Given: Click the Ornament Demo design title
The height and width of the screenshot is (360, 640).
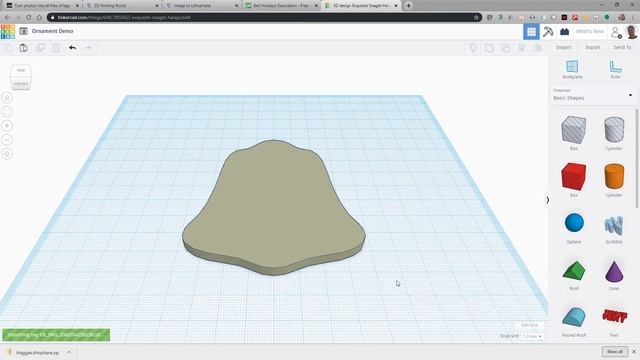Looking at the screenshot, I should tap(52, 31).
